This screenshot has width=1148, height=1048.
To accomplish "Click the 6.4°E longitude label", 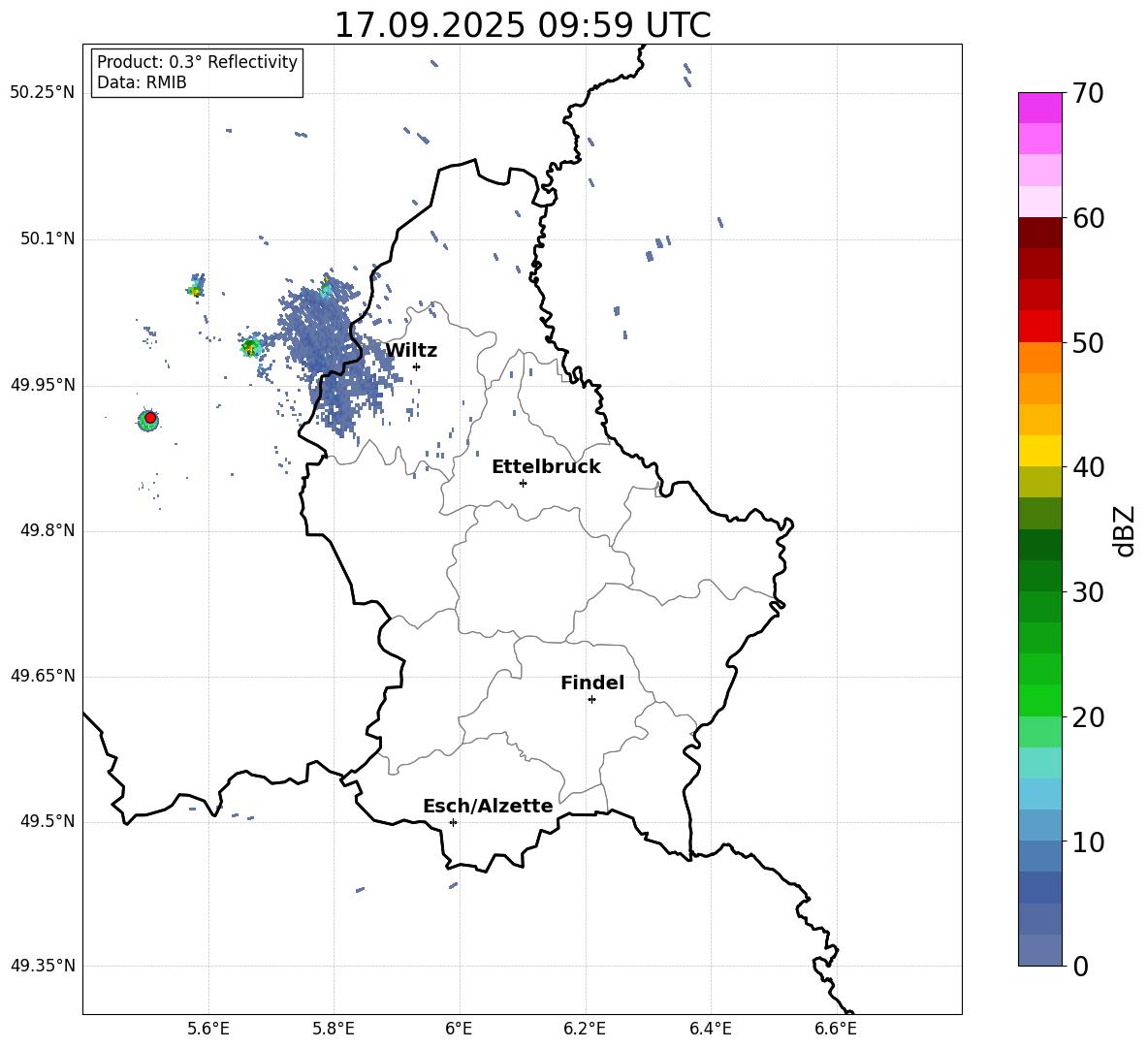I will pos(711,1029).
